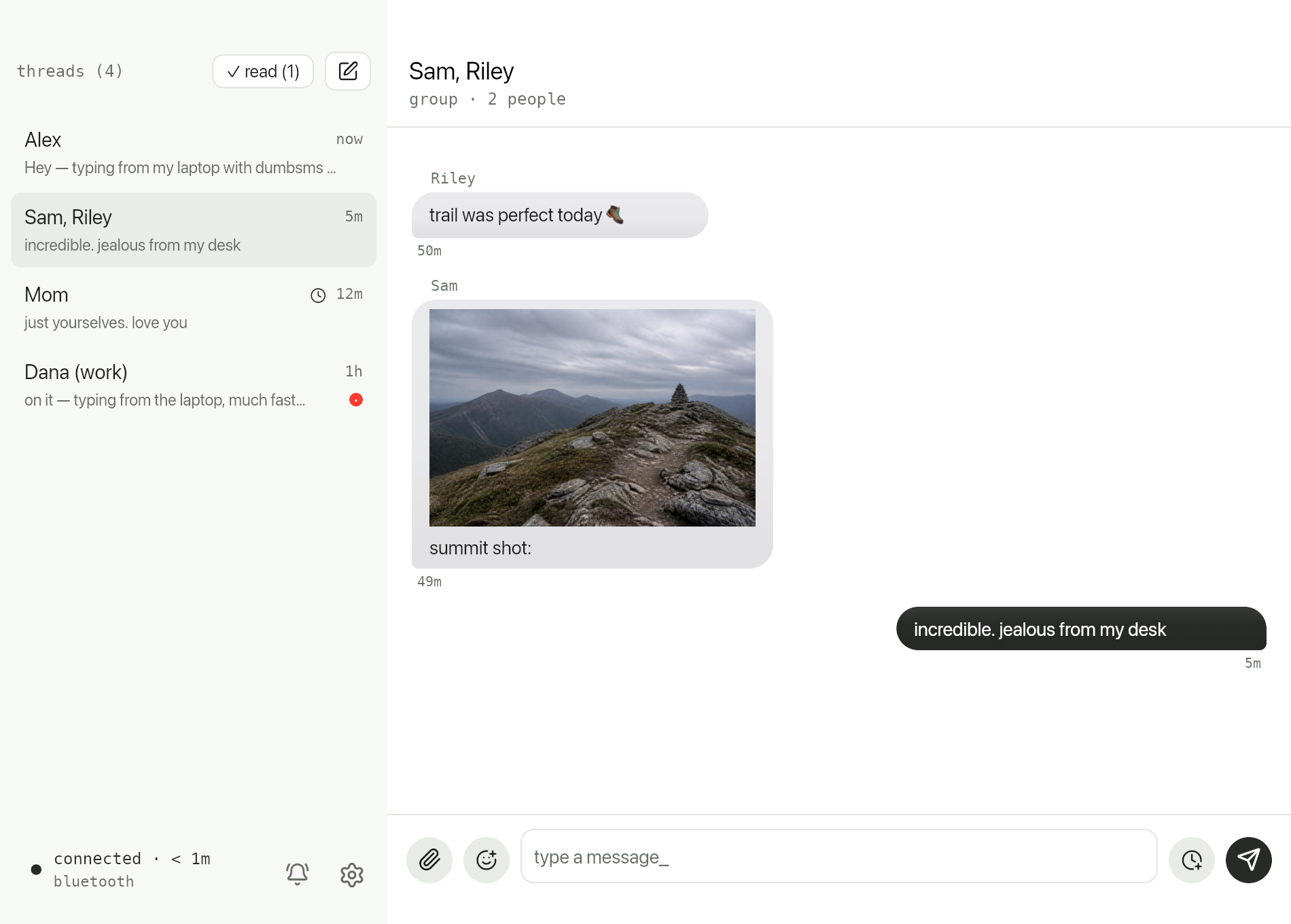
Task: Click the attach file paperclip icon
Action: click(429, 860)
